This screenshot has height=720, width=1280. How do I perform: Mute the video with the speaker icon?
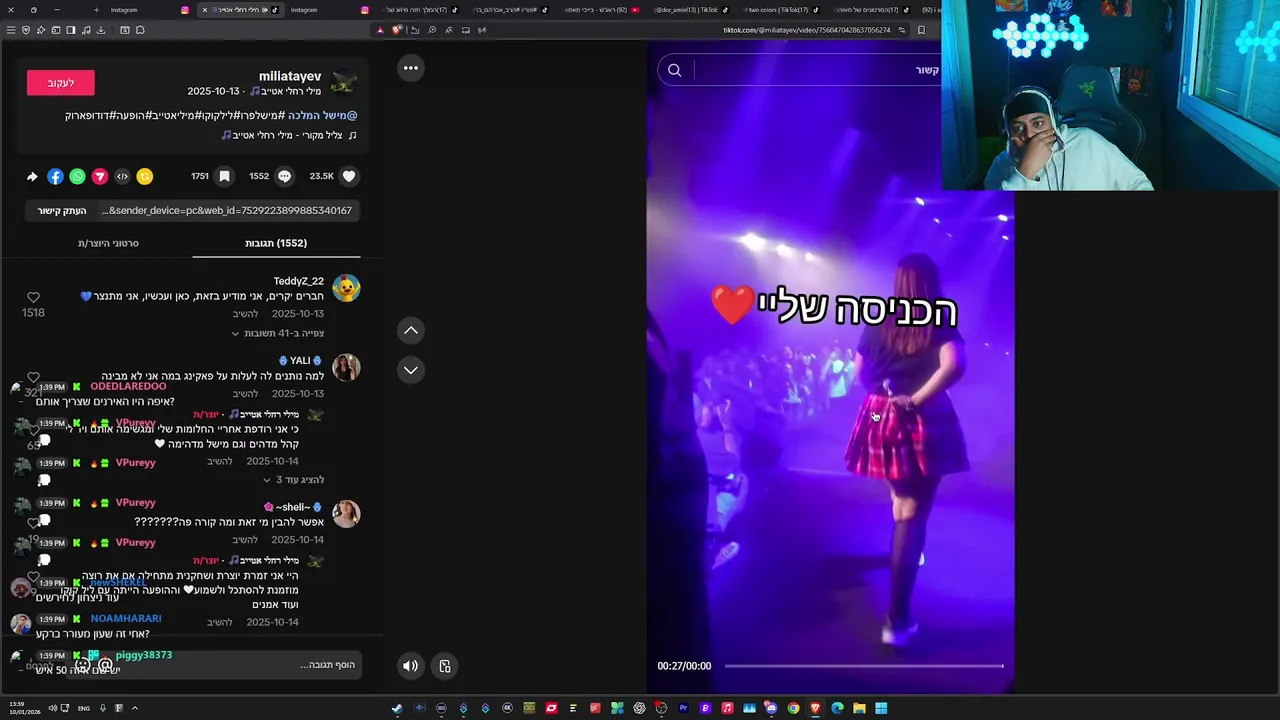(410, 666)
